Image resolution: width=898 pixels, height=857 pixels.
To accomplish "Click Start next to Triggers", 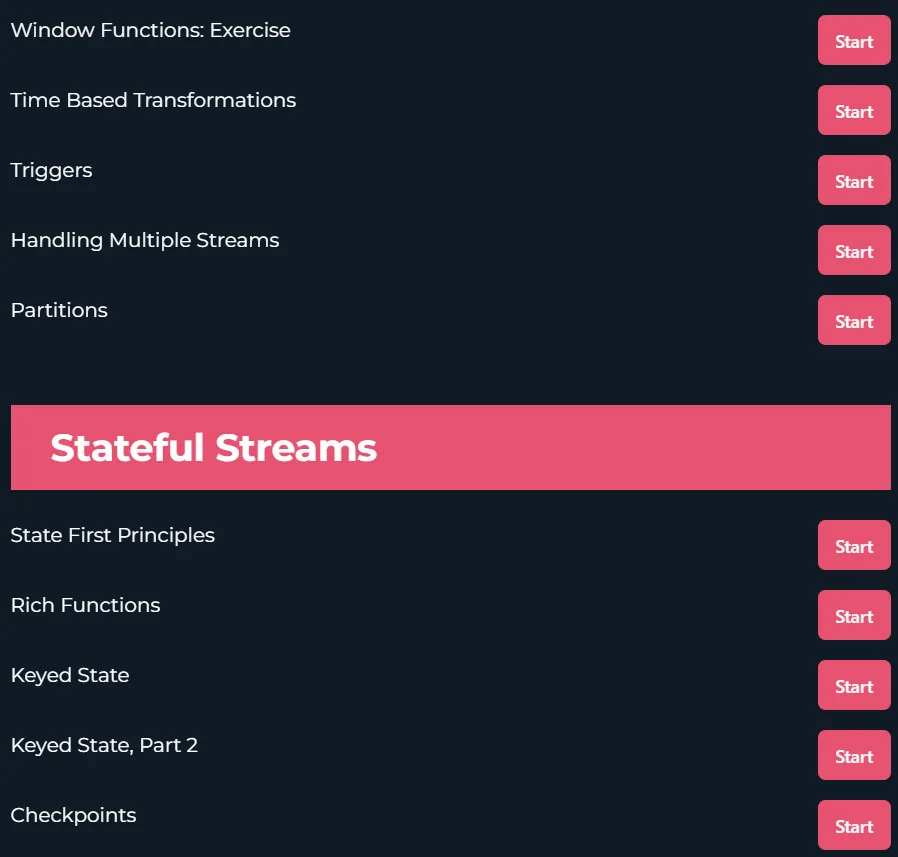I will [854, 180].
